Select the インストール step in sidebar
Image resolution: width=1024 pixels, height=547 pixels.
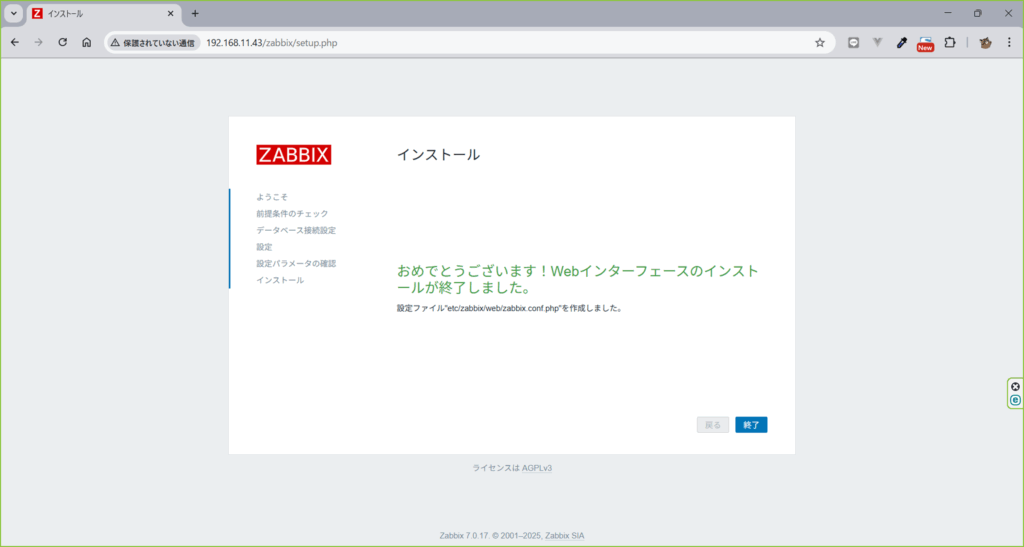coord(280,280)
